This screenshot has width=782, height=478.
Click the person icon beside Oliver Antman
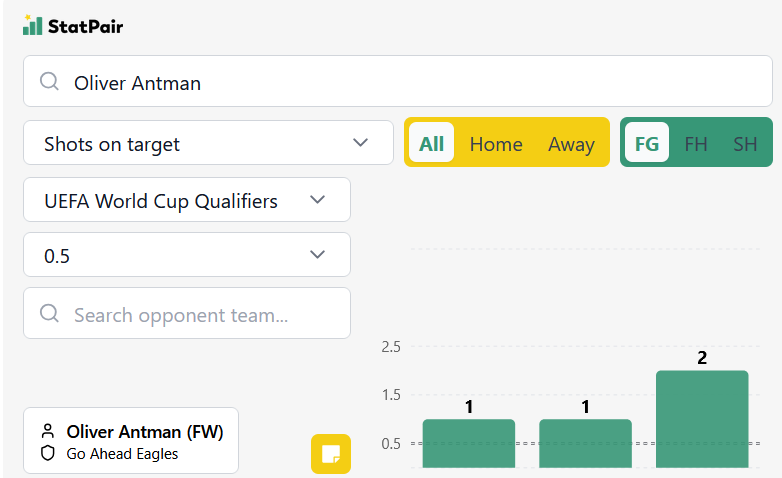click(48, 431)
